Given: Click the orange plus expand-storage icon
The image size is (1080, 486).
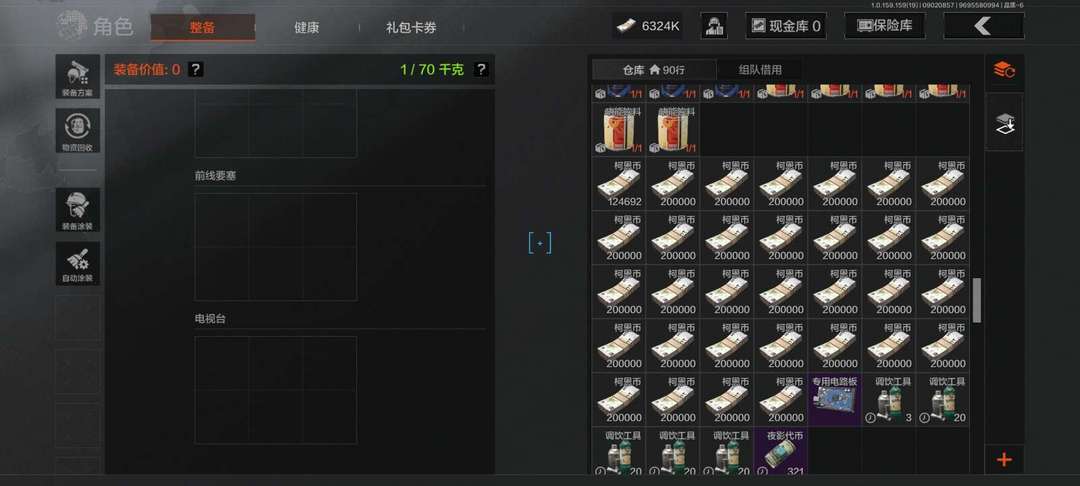Looking at the screenshot, I should pyautogui.click(x=1004, y=459).
